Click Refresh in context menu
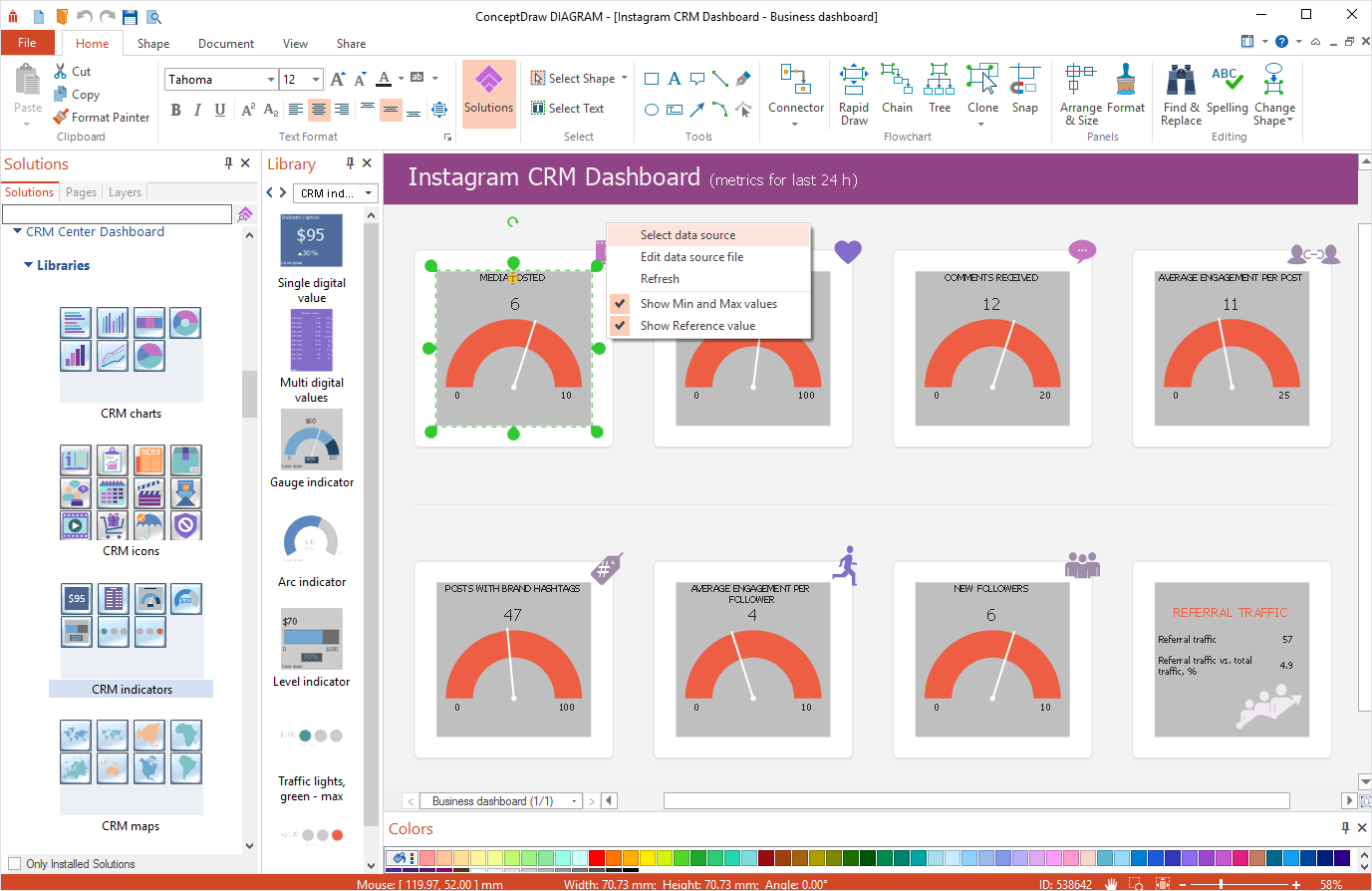Screen dimensions: 1372x891 (708, 279)
